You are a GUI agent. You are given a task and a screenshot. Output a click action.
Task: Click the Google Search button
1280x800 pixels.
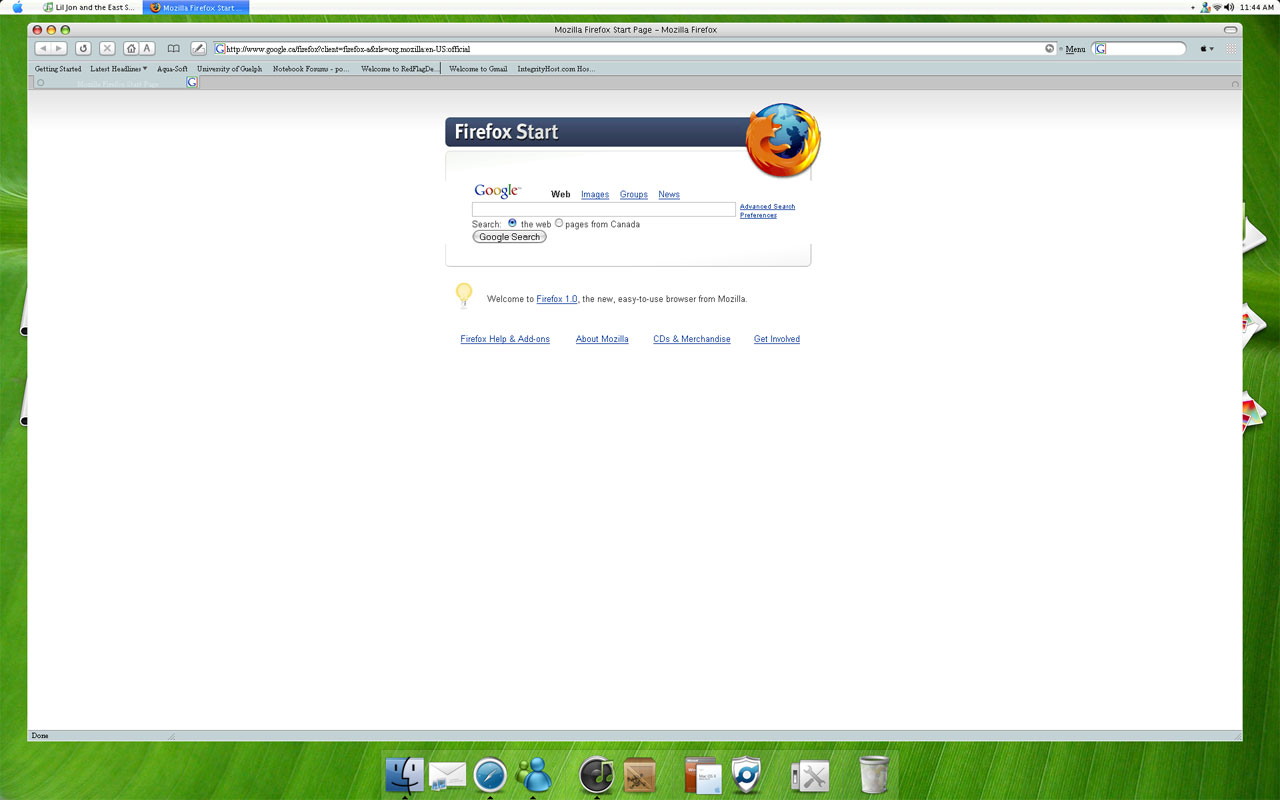[x=509, y=237]
